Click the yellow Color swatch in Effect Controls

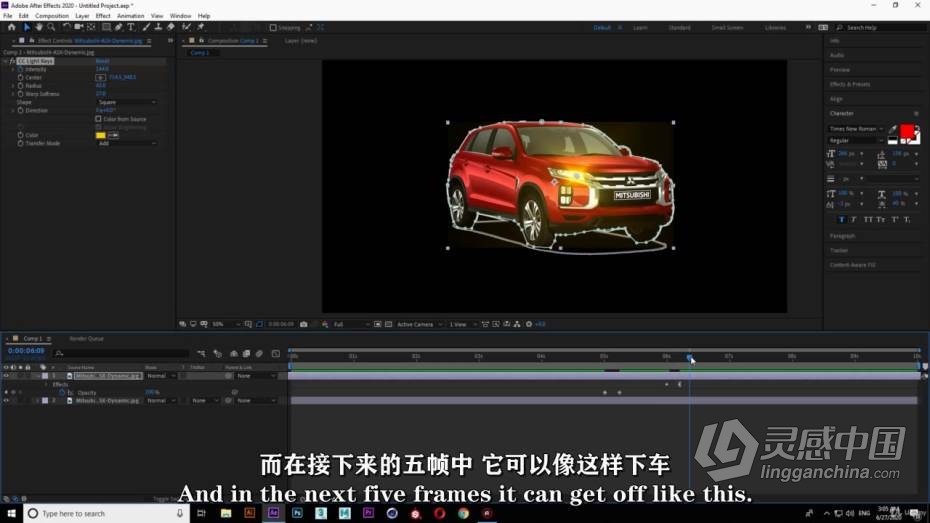click(100, 135)
